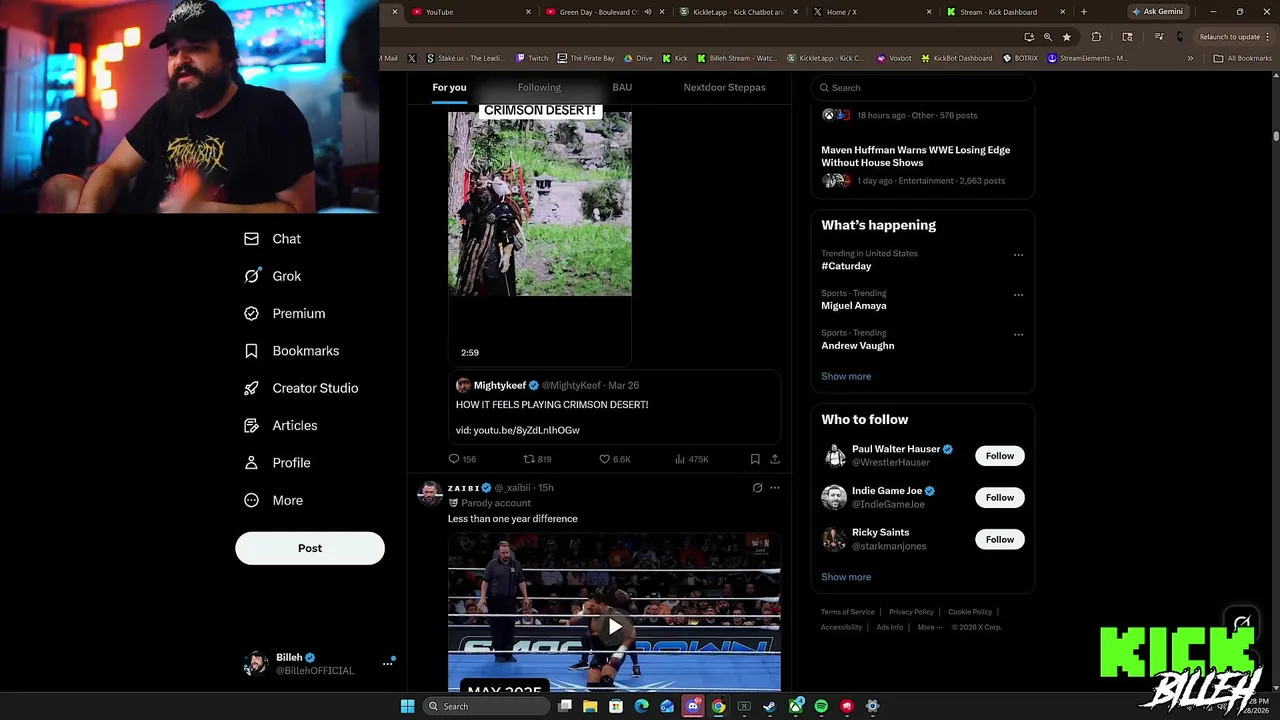Click the Premium sidebar icon
Screen dimensions: 1280x720
[251, 313]
